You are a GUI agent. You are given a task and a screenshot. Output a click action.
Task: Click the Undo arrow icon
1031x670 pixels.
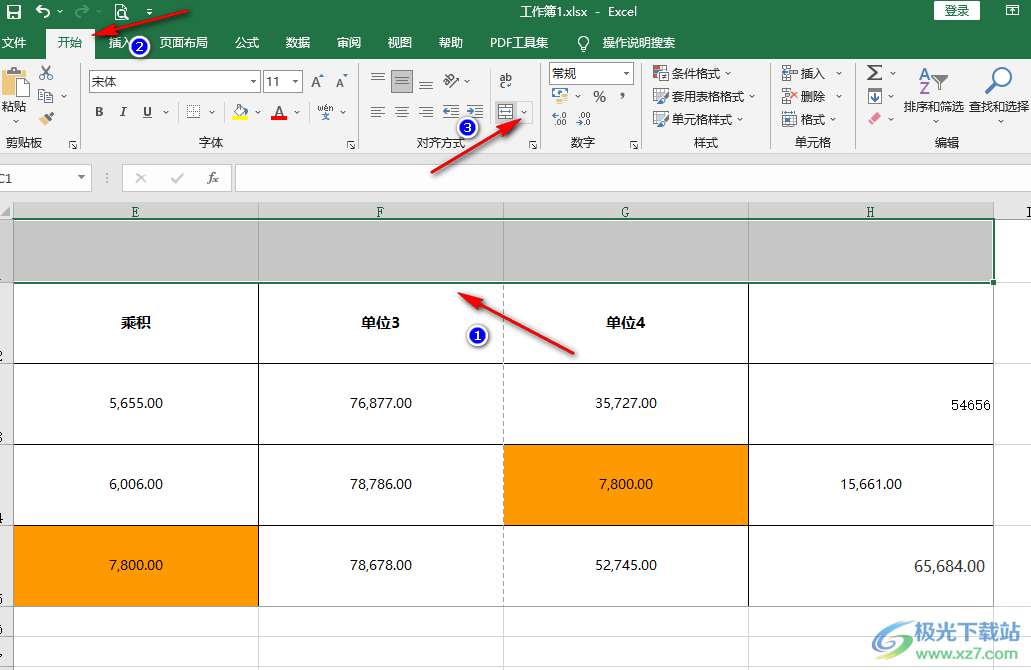pos(43,11)
